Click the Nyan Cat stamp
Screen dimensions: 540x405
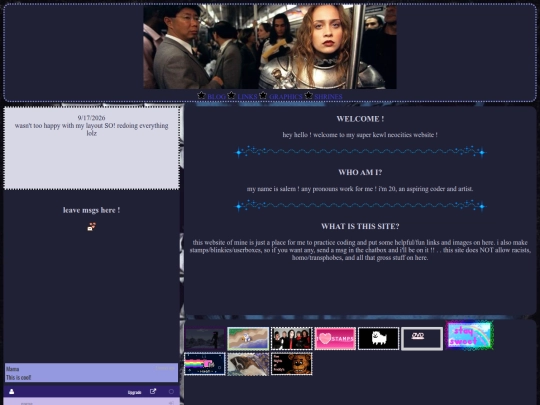coord(205,364)
